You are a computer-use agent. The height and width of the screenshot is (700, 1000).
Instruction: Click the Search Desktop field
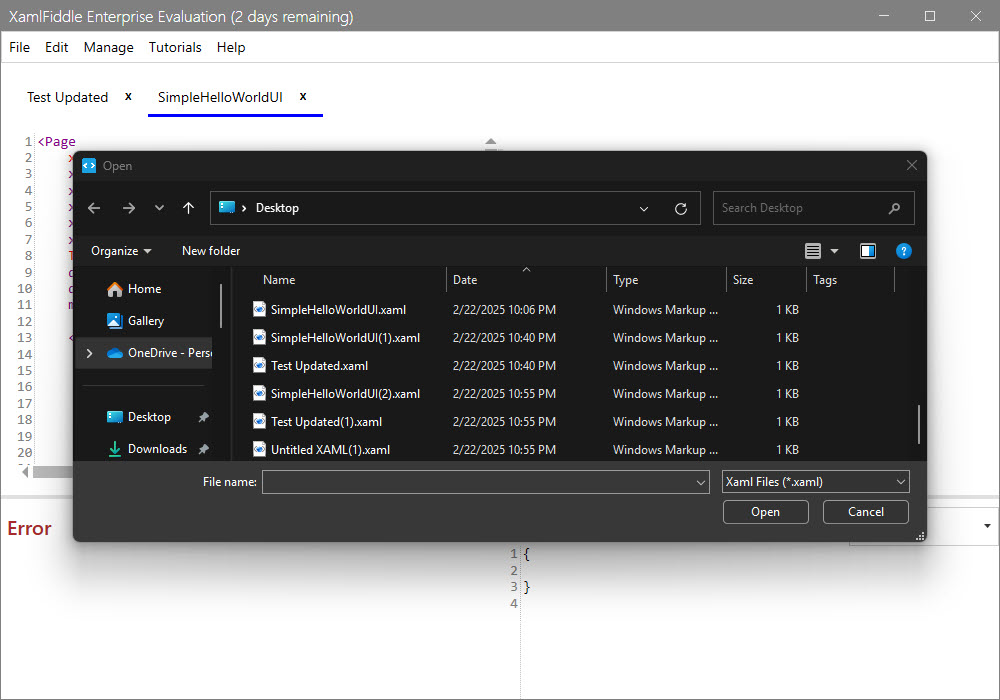pos(813,208)
